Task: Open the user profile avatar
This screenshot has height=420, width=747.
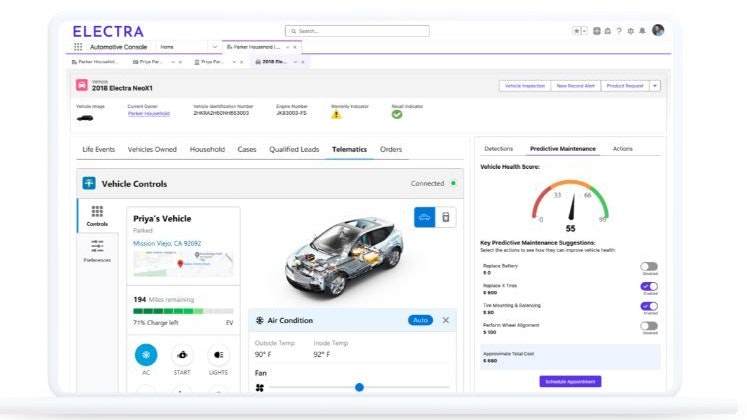Action: pos(658,30)
